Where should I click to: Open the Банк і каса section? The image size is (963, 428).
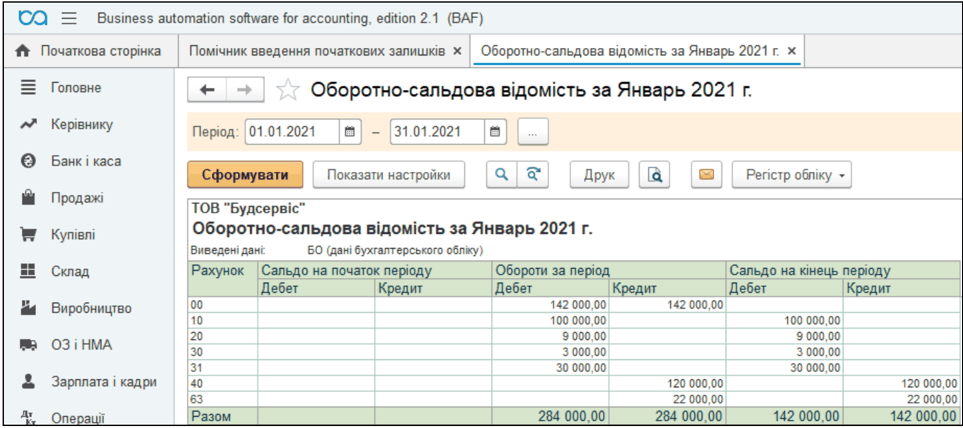[86, 161]
